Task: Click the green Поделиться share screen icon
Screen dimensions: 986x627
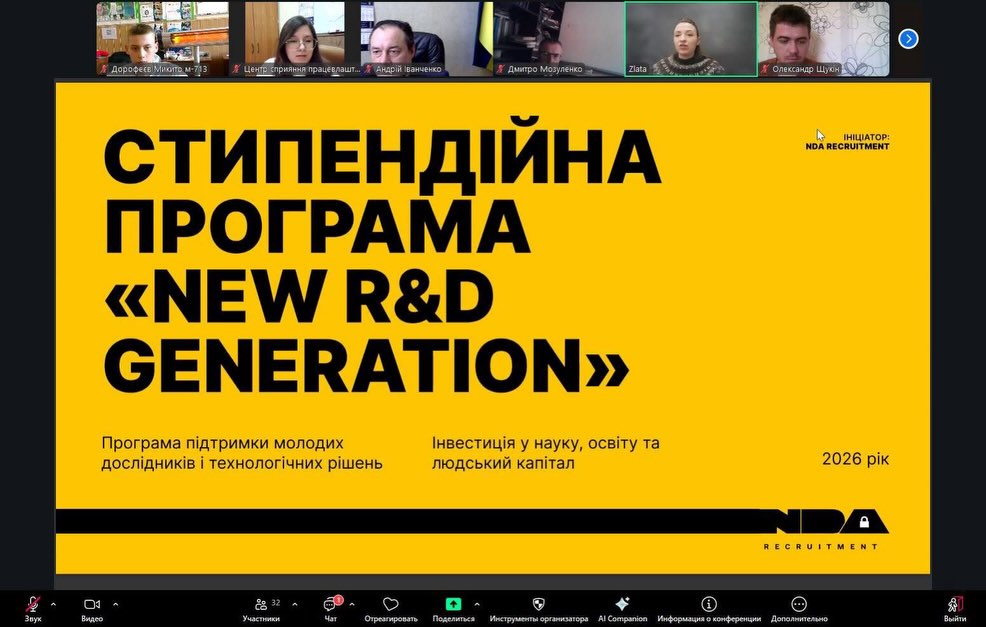Action: click(x=453, y=604)
